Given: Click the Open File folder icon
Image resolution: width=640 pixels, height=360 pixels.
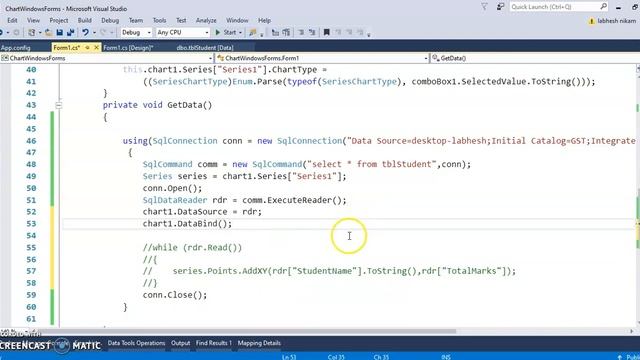Looking at the screenshot, I should (48, 32).
